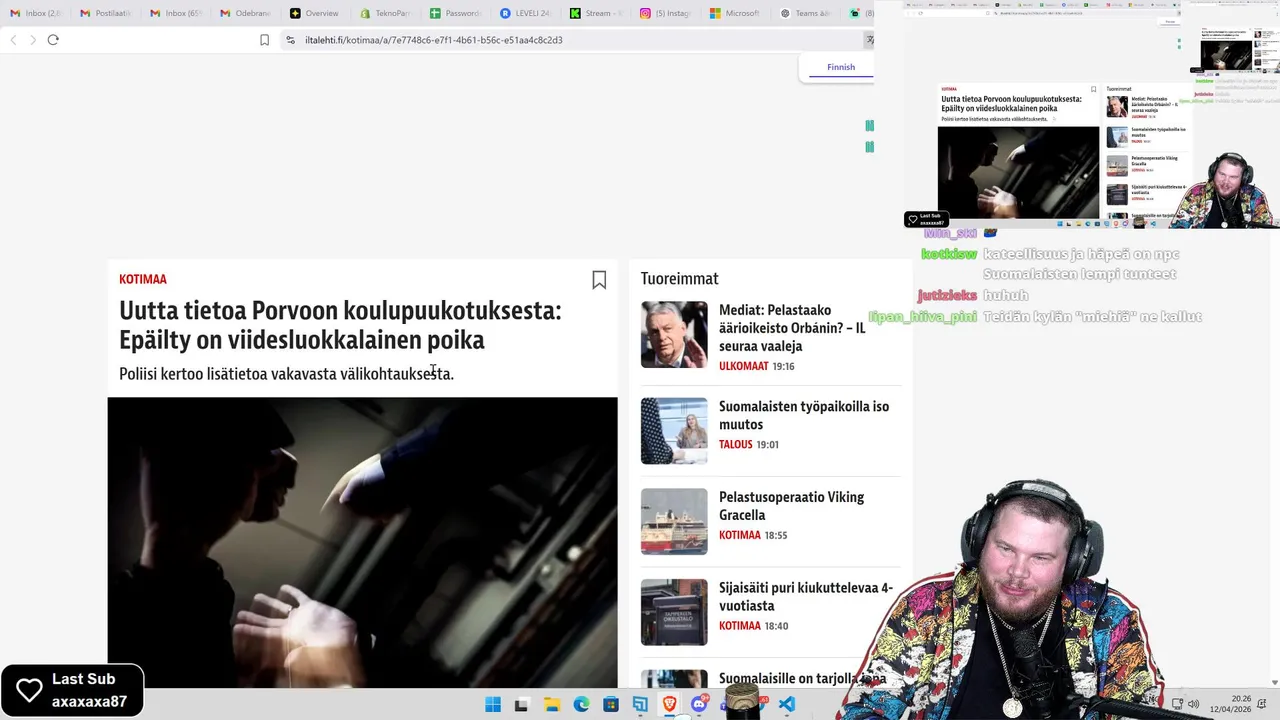Select Finnish in the translate popup
This screenshot has height=720, width=1280.
[x=841, y=67]
